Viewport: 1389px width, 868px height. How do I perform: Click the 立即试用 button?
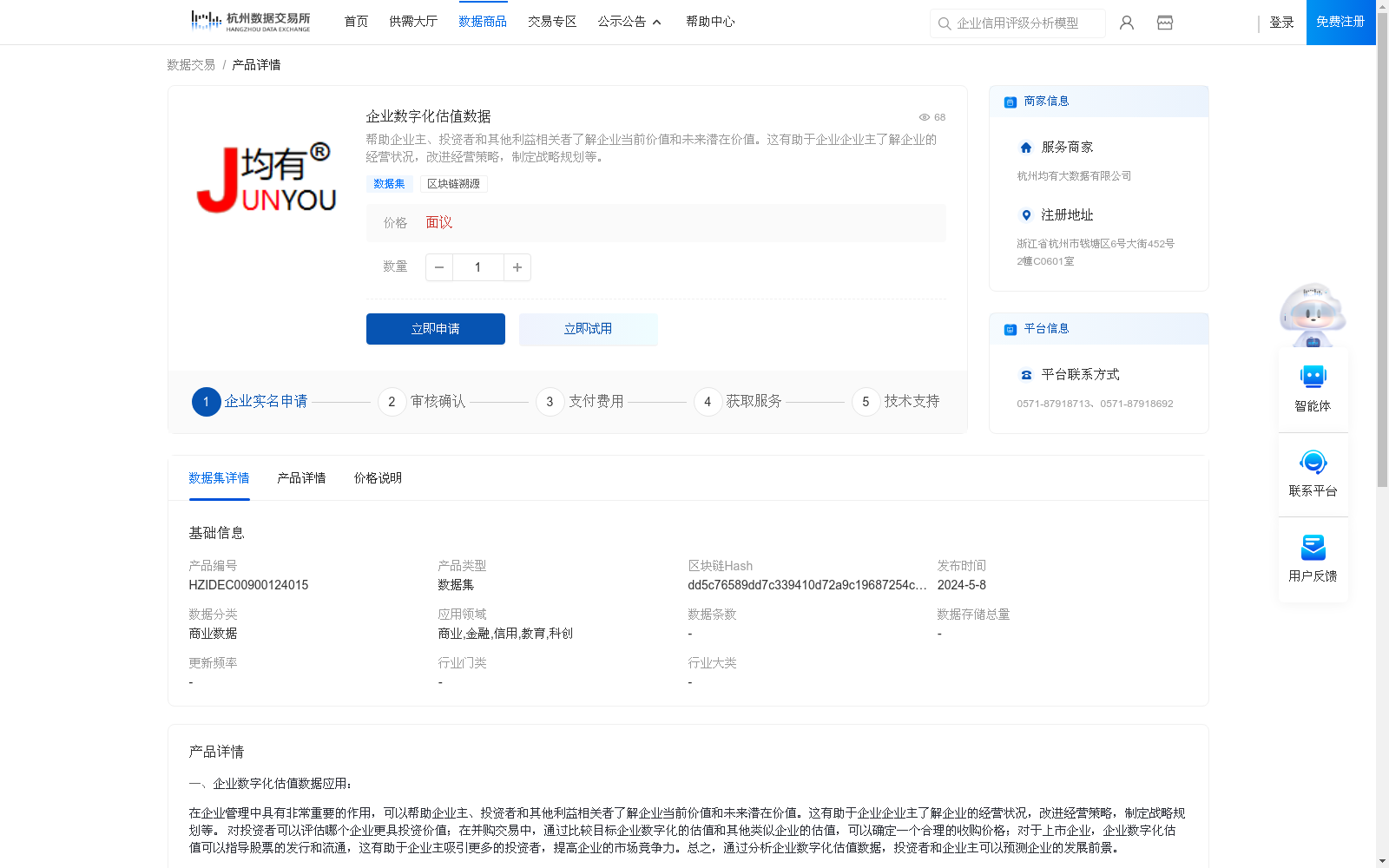(589, 329)
